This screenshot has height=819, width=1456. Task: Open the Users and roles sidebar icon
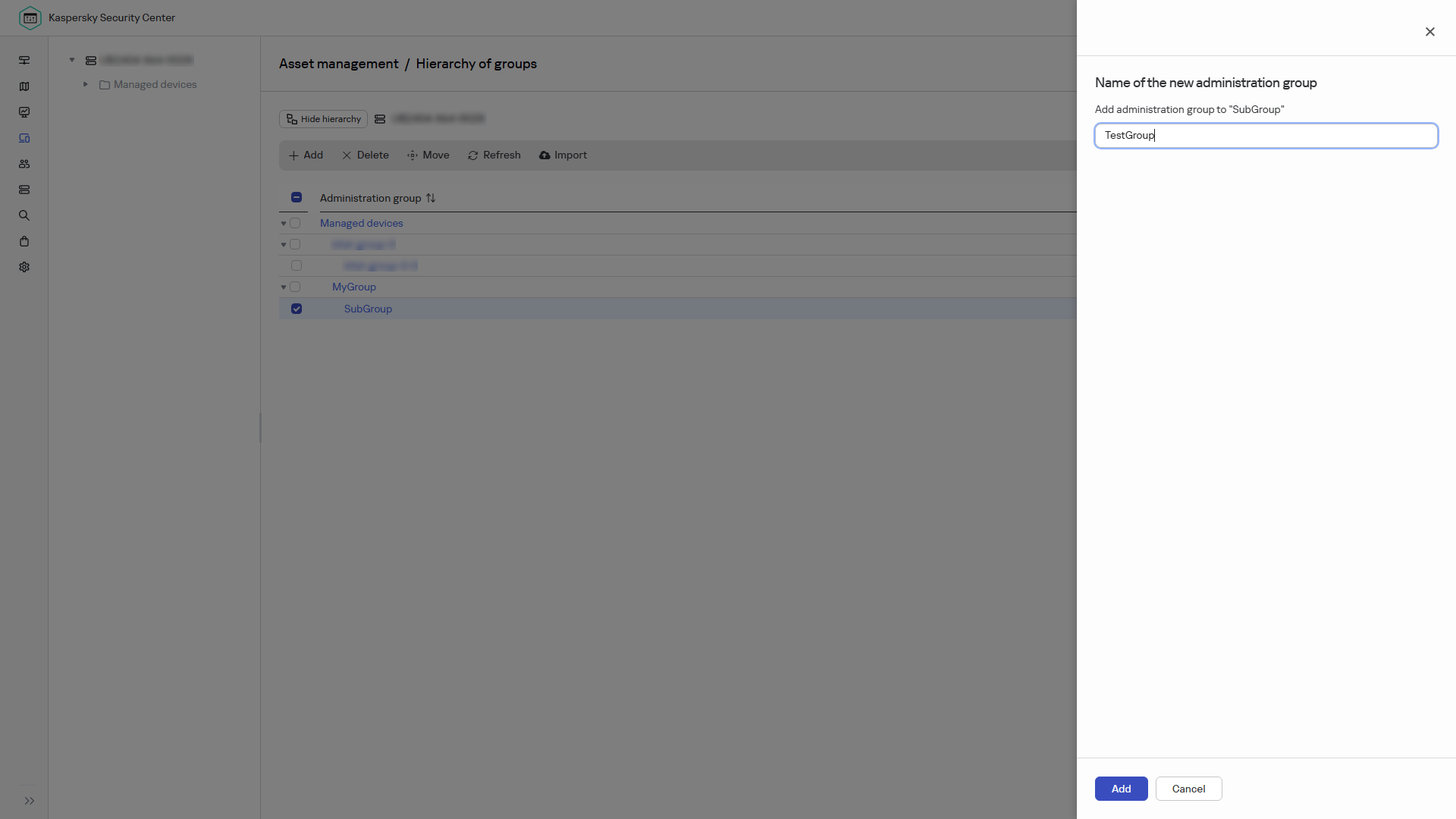(24, 164)
